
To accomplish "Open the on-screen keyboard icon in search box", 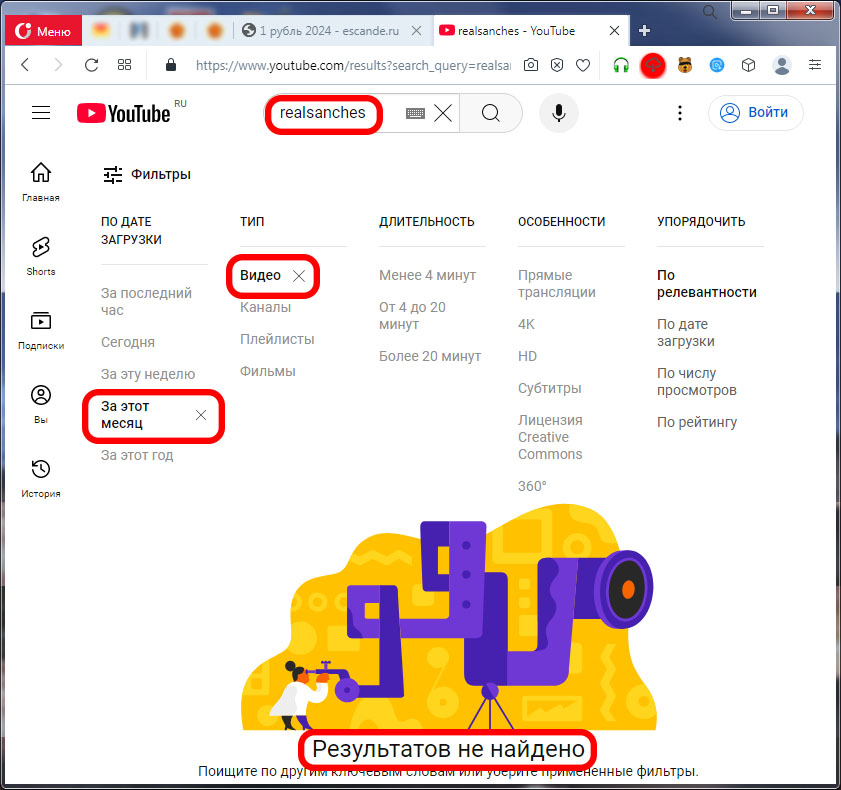I will click(x=416, y=114).
